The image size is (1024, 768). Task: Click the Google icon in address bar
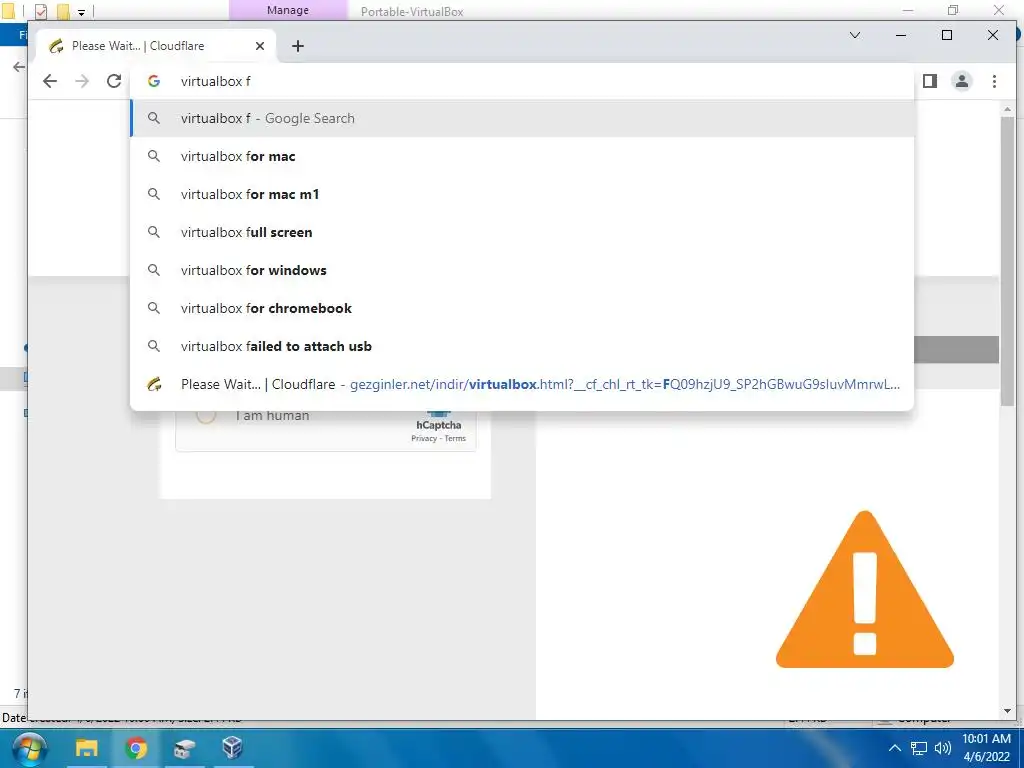point(154,81)
